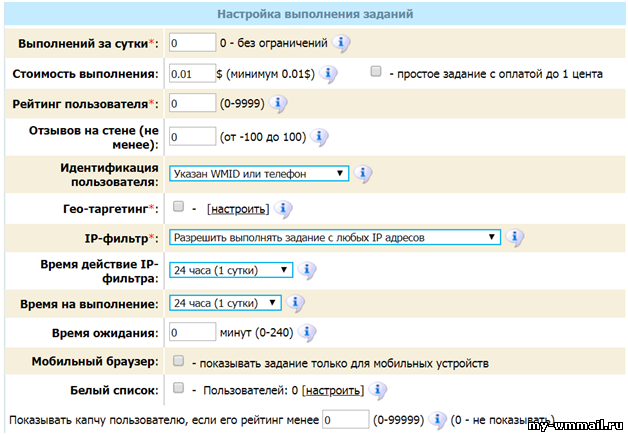Expand the IP-фильтр dropdown
Screen dimensions: 628x435
(335, 237)
